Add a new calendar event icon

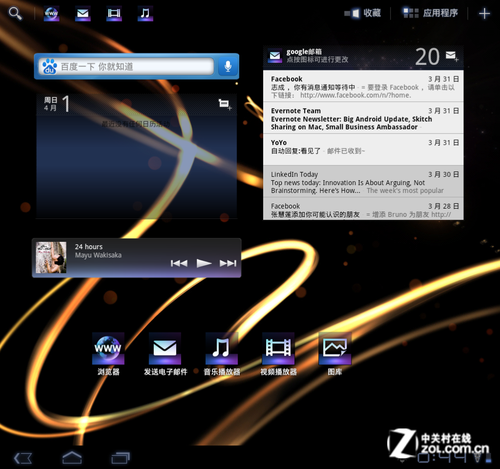225,104
